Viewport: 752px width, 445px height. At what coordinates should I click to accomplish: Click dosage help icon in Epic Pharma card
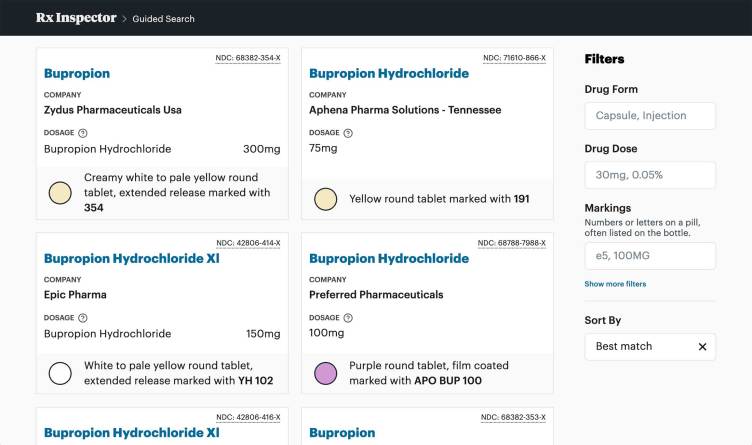pyautogui.click(x=83, y=318)
